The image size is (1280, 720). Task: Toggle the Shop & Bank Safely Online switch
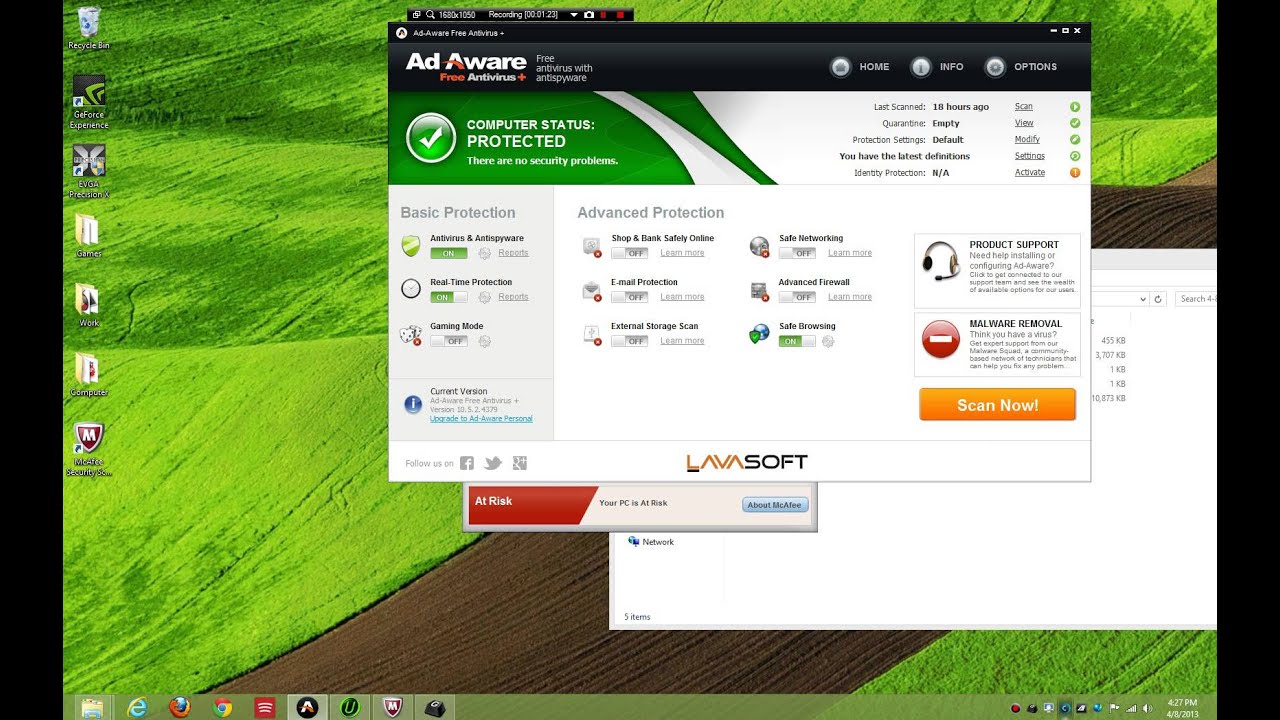click(630, 253)
